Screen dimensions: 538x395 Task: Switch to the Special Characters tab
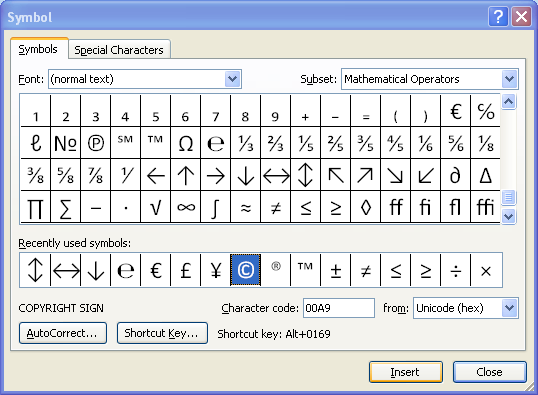click(x=119, y=50)
